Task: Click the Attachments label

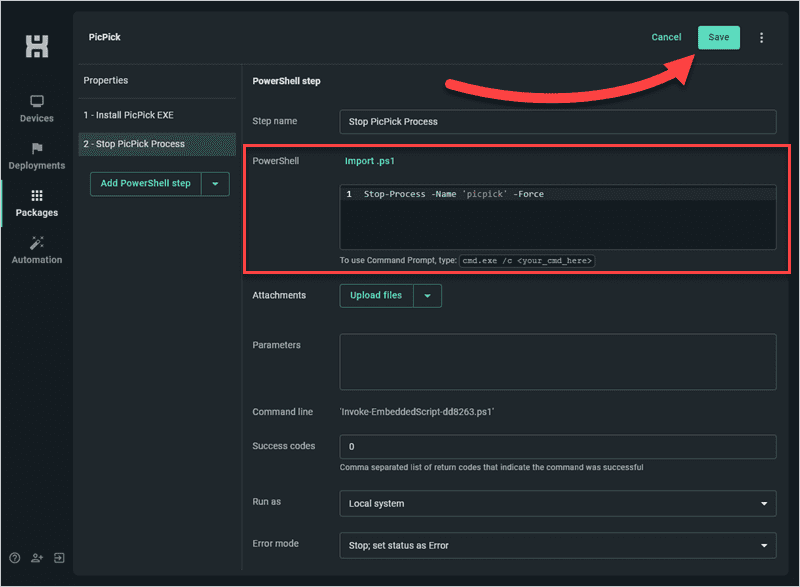Action: point(279,295)
